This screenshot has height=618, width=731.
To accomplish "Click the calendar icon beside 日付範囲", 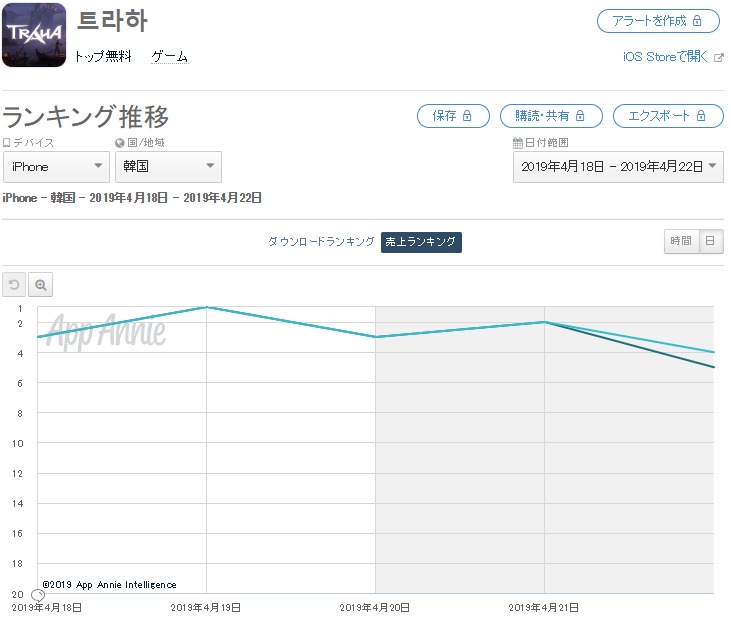I will (x=517, y=143).
